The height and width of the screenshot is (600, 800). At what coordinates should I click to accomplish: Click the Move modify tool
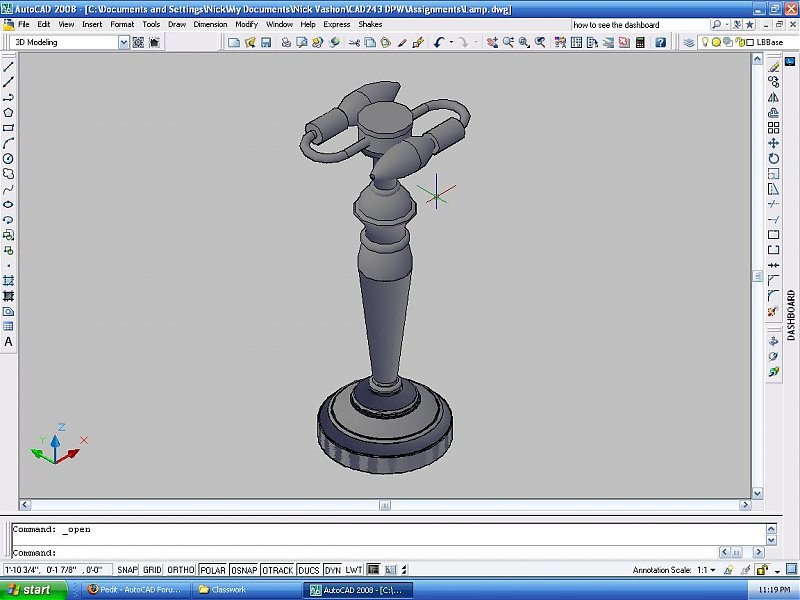click(x=774, y=143)
